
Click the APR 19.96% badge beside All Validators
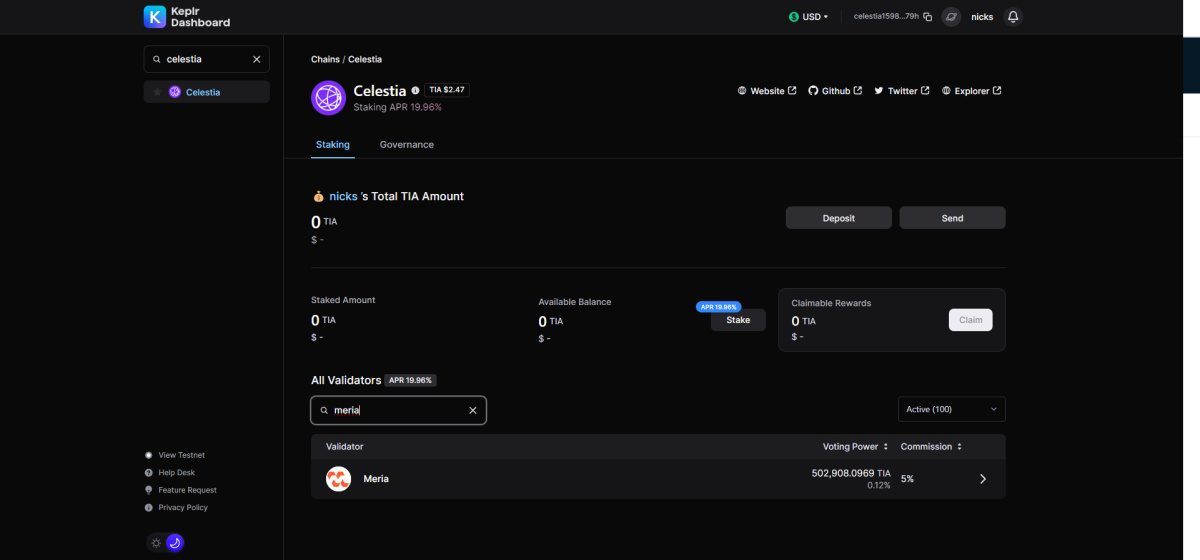tap(411, 380)
